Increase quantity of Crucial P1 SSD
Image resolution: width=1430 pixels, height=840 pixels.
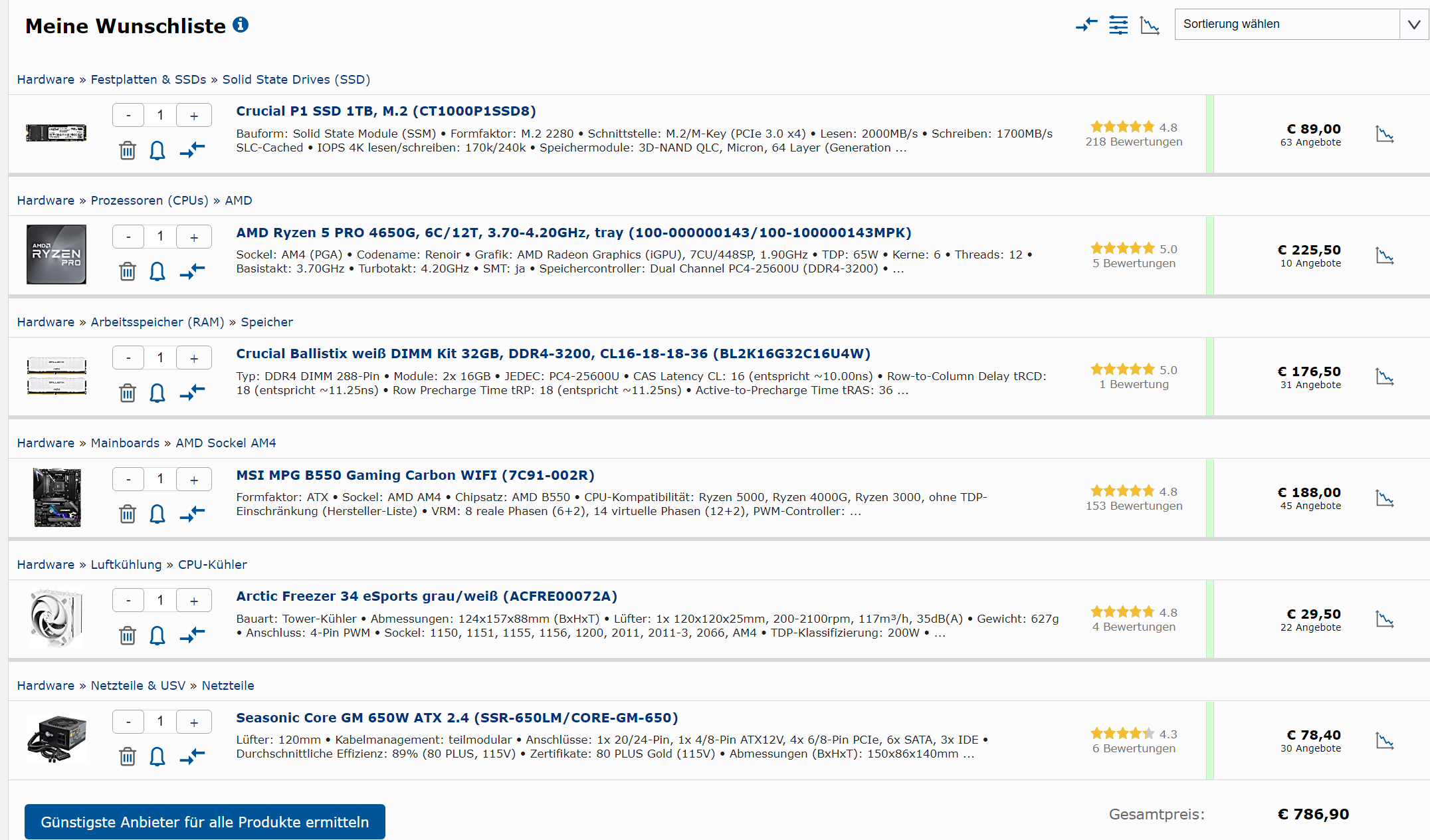click(194, 116)
